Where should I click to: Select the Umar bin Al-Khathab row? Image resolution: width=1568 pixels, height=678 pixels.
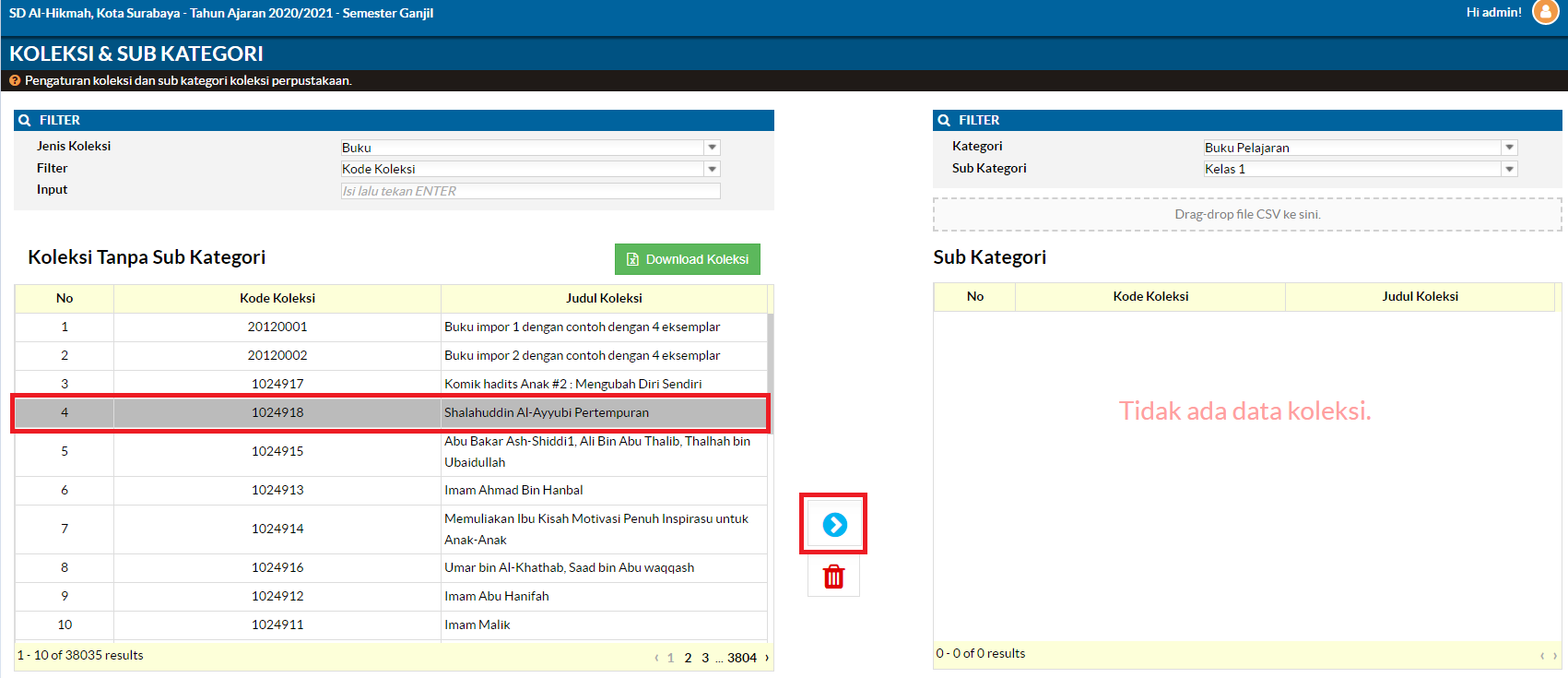point(391,567)
